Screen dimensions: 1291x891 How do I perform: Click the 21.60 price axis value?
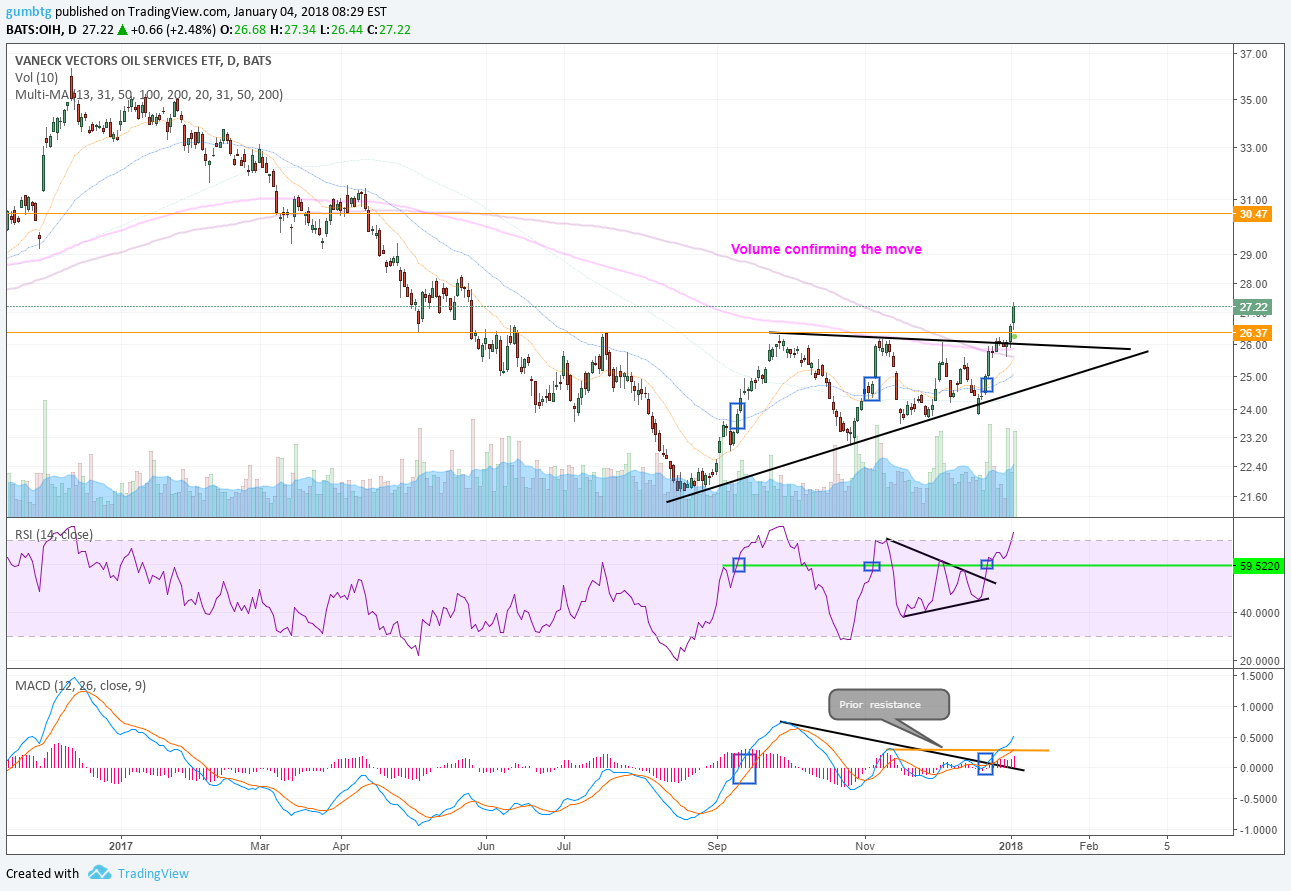tap(1254, 497)
